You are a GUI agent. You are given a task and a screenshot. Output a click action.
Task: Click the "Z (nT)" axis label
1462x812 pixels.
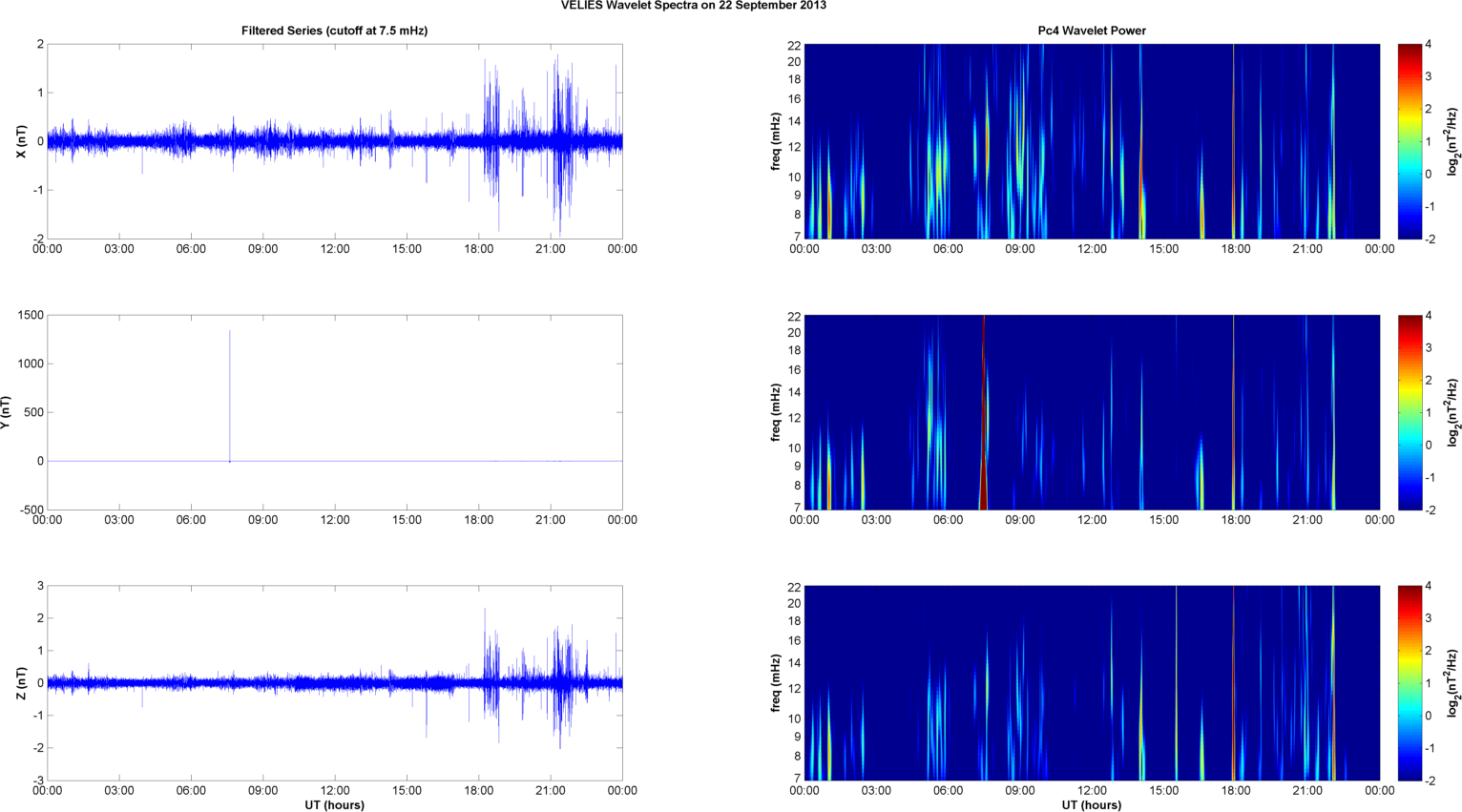[x=21, y=683]
